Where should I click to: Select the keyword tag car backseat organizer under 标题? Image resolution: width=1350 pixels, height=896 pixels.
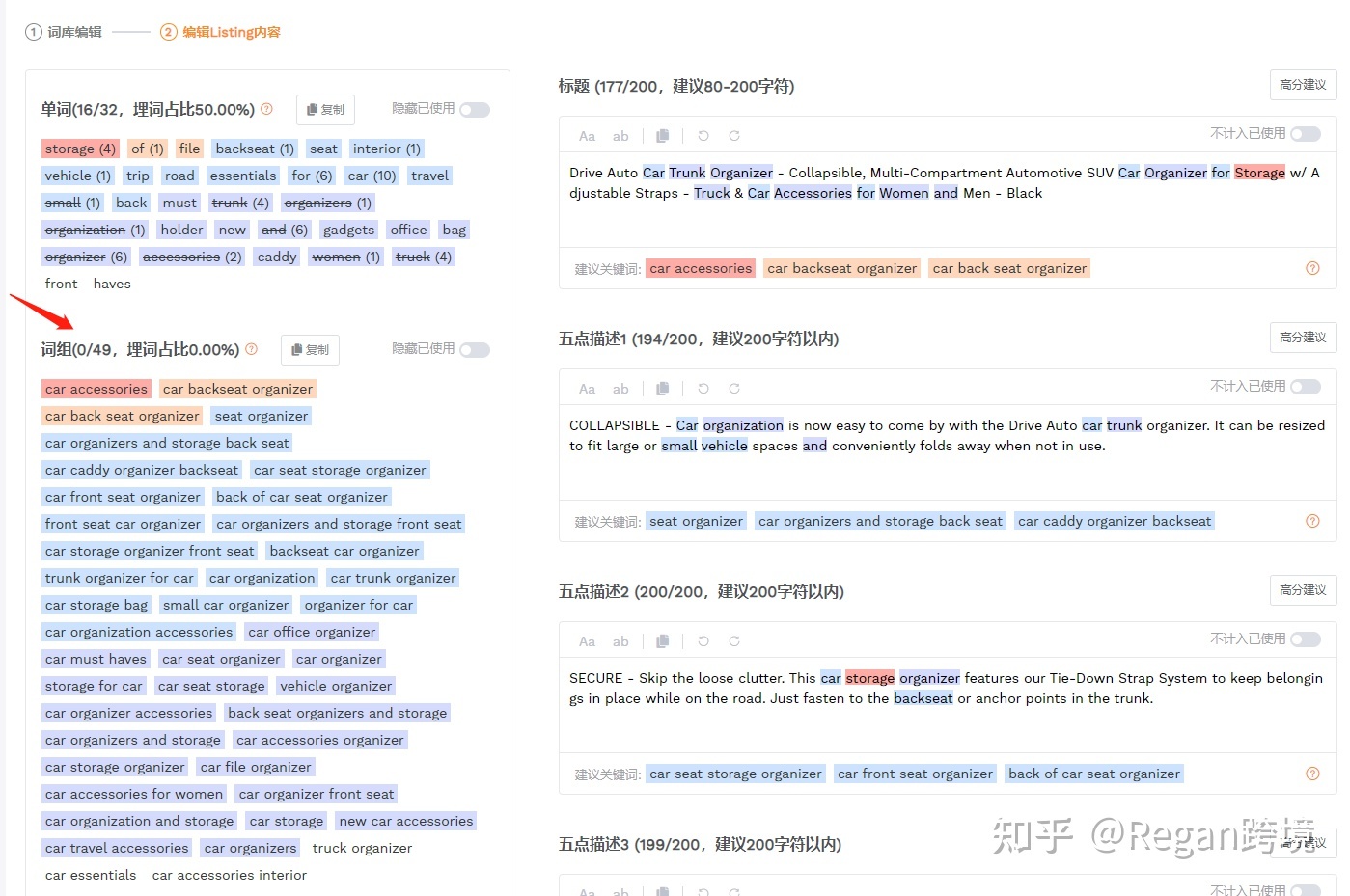(x=841, y=267)
